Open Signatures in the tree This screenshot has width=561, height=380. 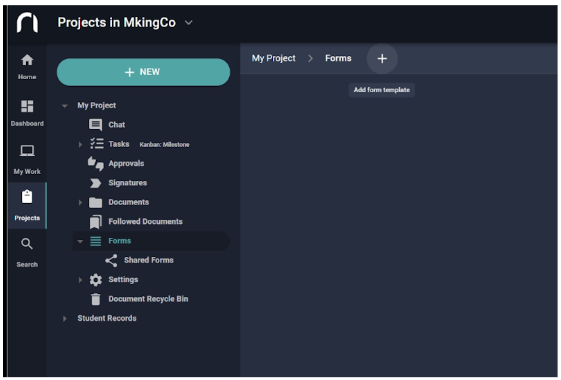coord(128,183)
